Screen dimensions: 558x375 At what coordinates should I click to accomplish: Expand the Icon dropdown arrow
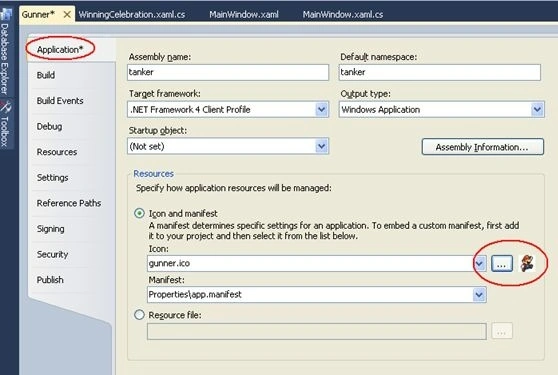point(479,263)
